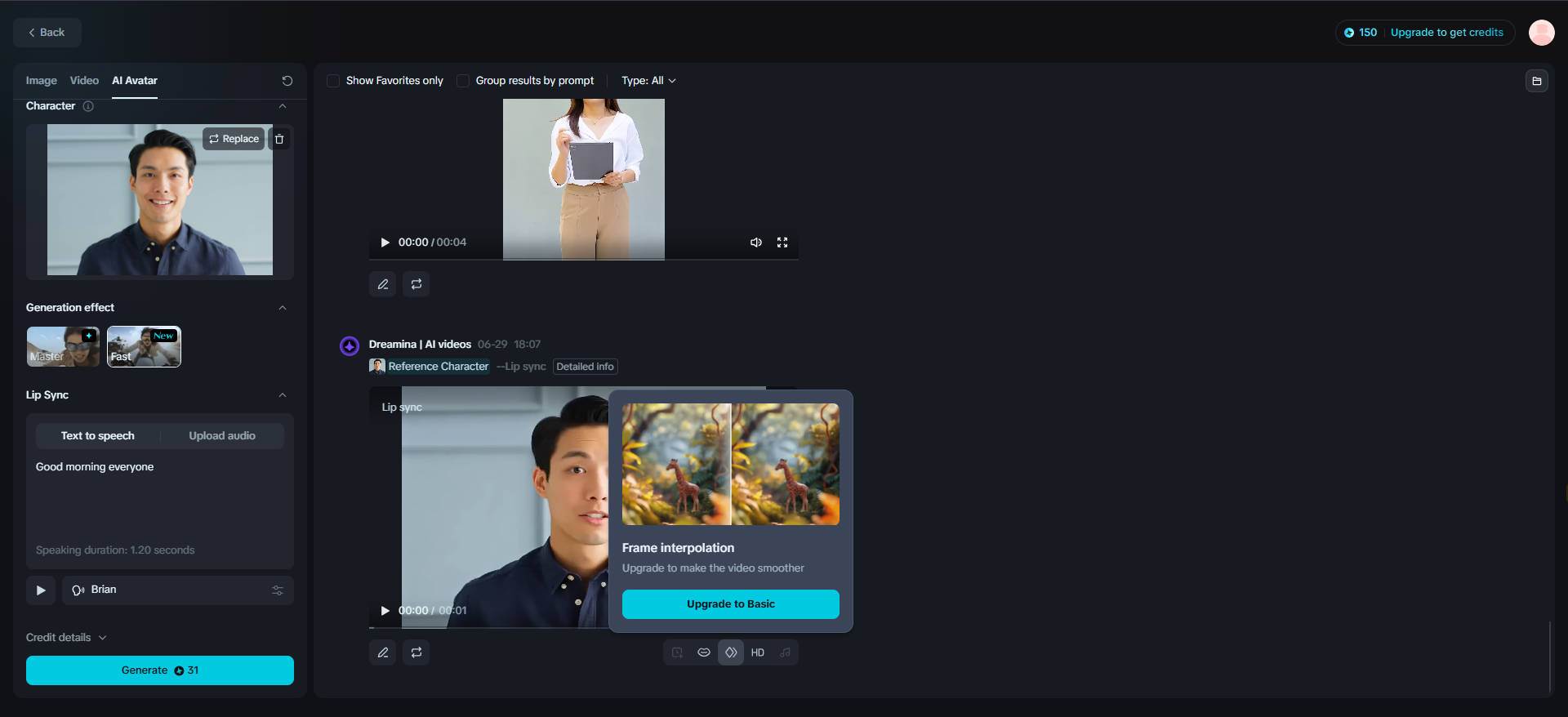Click edit pencil icon under lip sync video
Screen dimensions: 1568x717
pyautogui.click(x=383, y=652)
